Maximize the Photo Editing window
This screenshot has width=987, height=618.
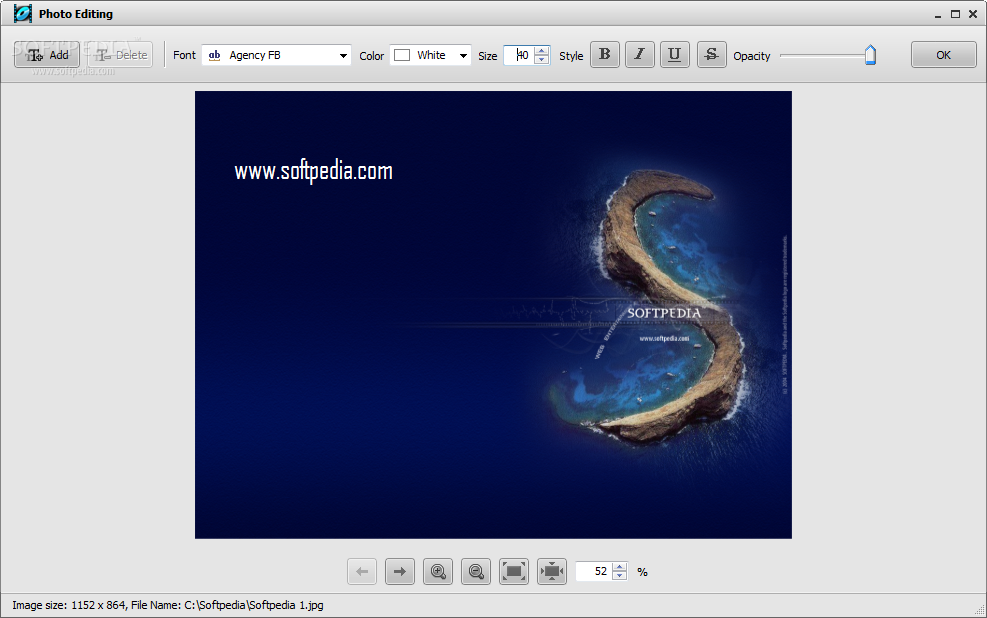956,14
